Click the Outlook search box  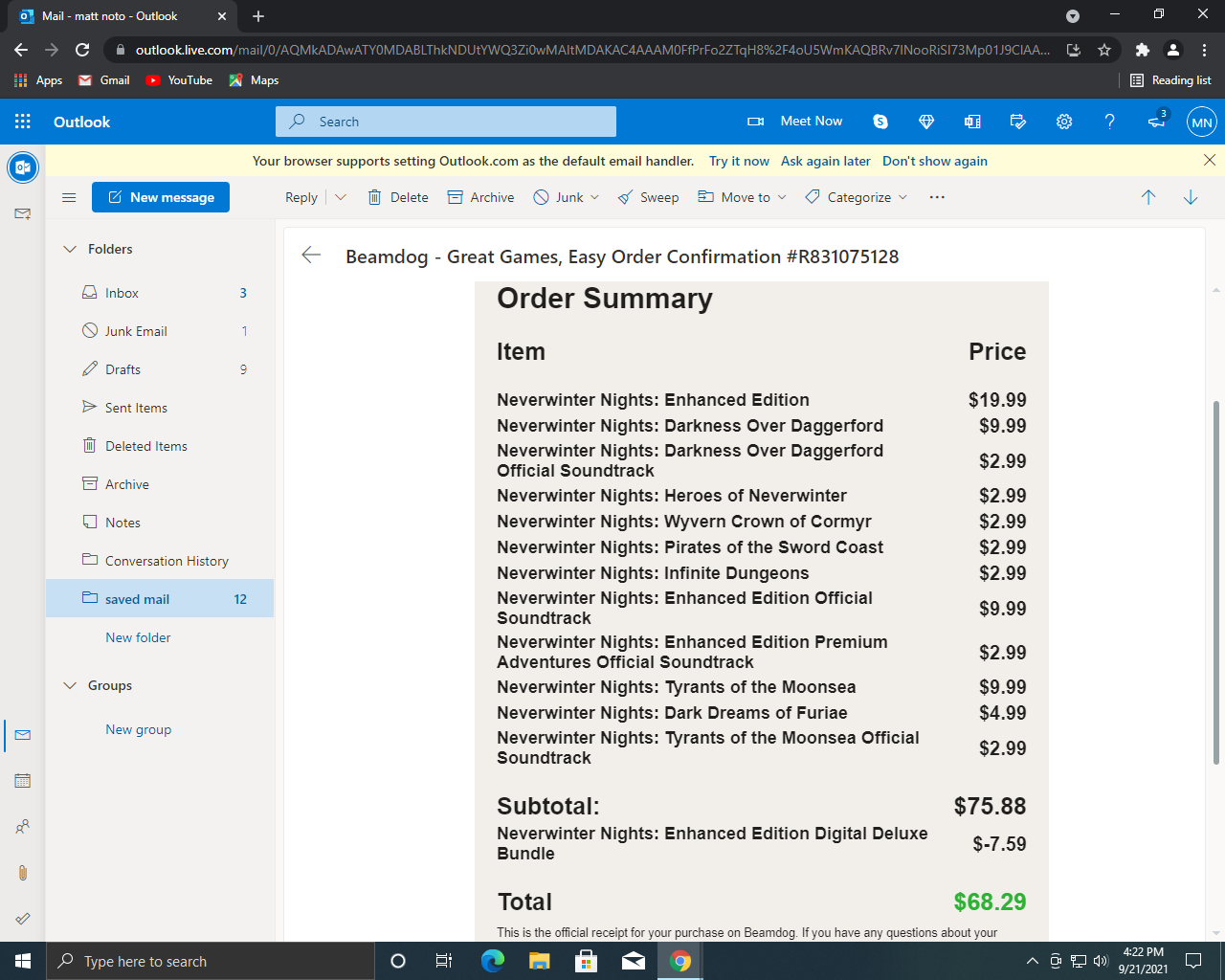[x=446, y=122]
